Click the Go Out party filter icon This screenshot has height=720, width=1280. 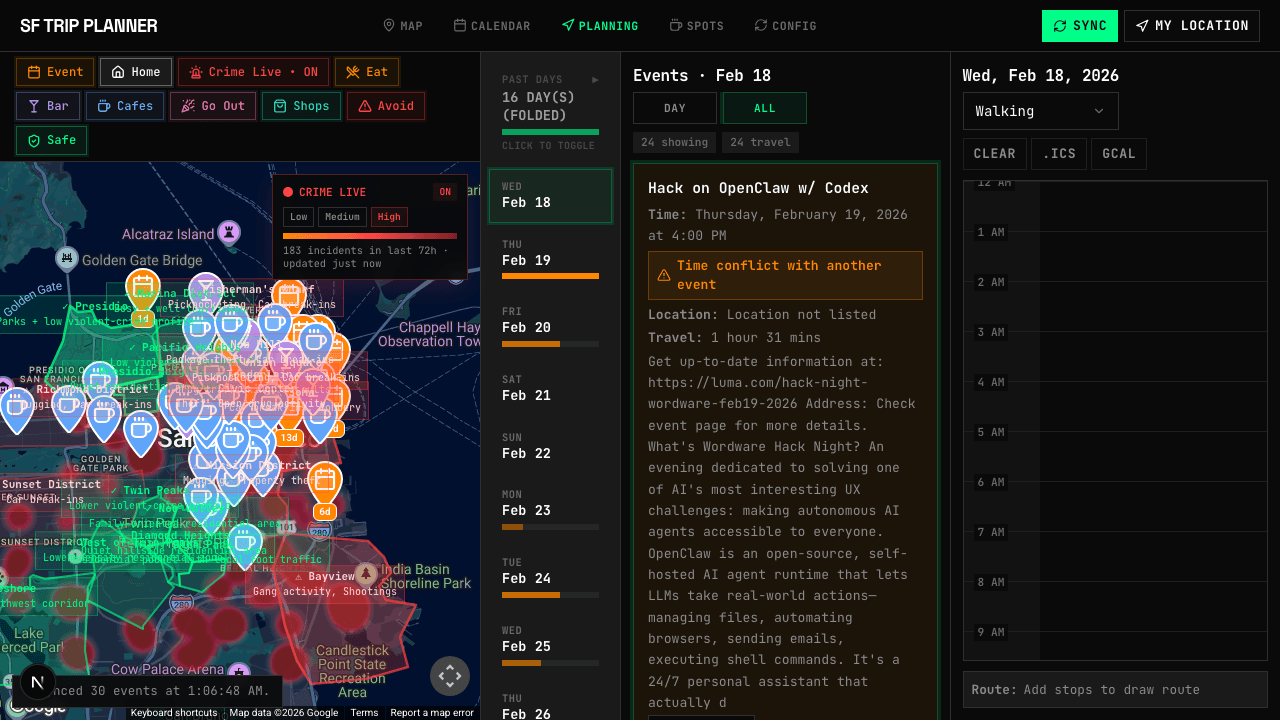190,106
